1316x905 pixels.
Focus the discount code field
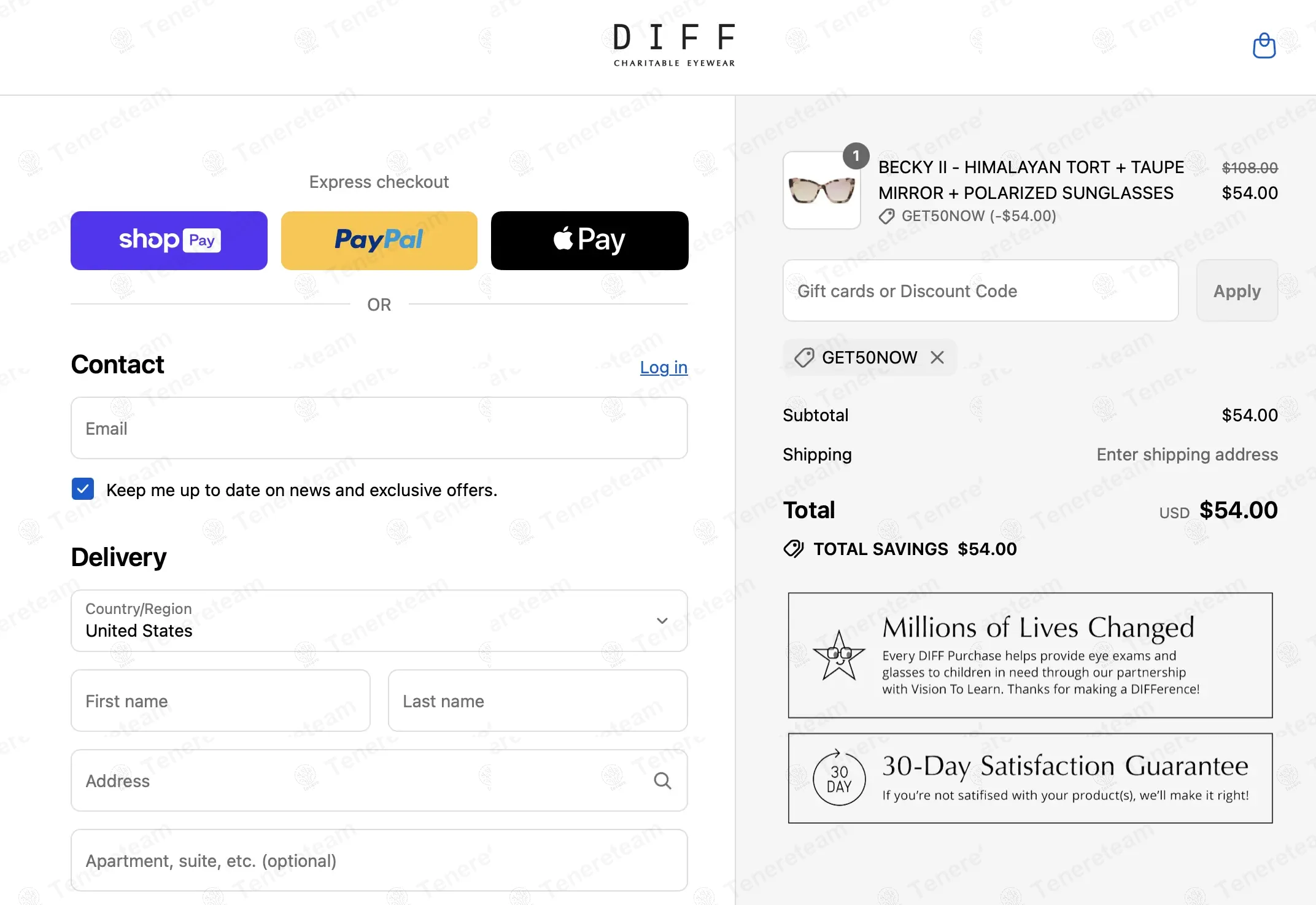pos(980,290)
